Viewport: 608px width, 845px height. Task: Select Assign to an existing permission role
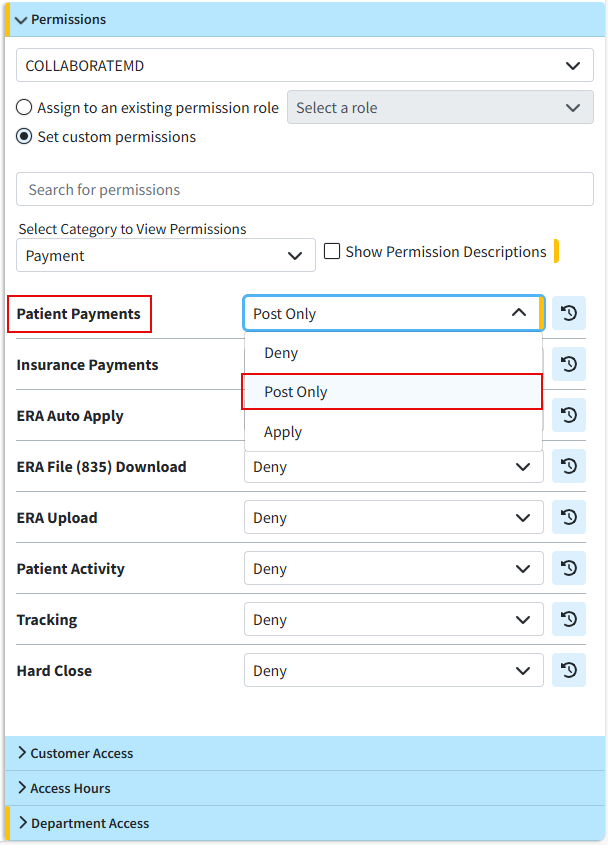click(25, 108)
